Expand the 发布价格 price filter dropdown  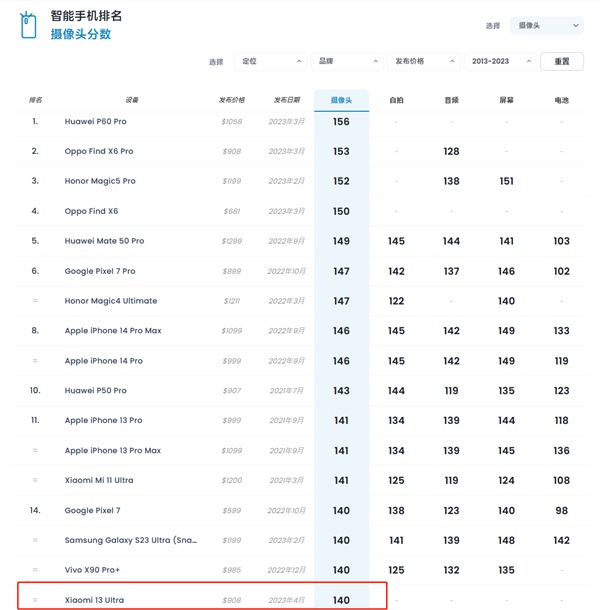(423, 61)
